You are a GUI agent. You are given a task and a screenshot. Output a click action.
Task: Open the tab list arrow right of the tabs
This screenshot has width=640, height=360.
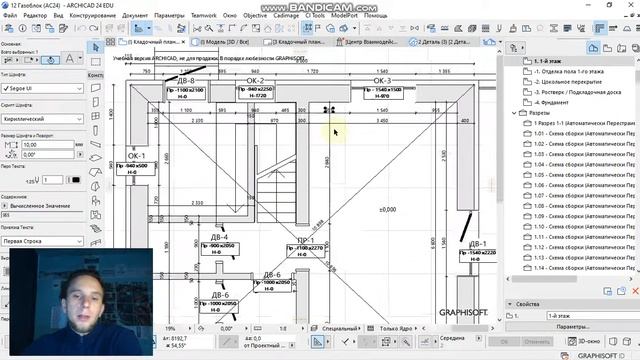(500, 42)
